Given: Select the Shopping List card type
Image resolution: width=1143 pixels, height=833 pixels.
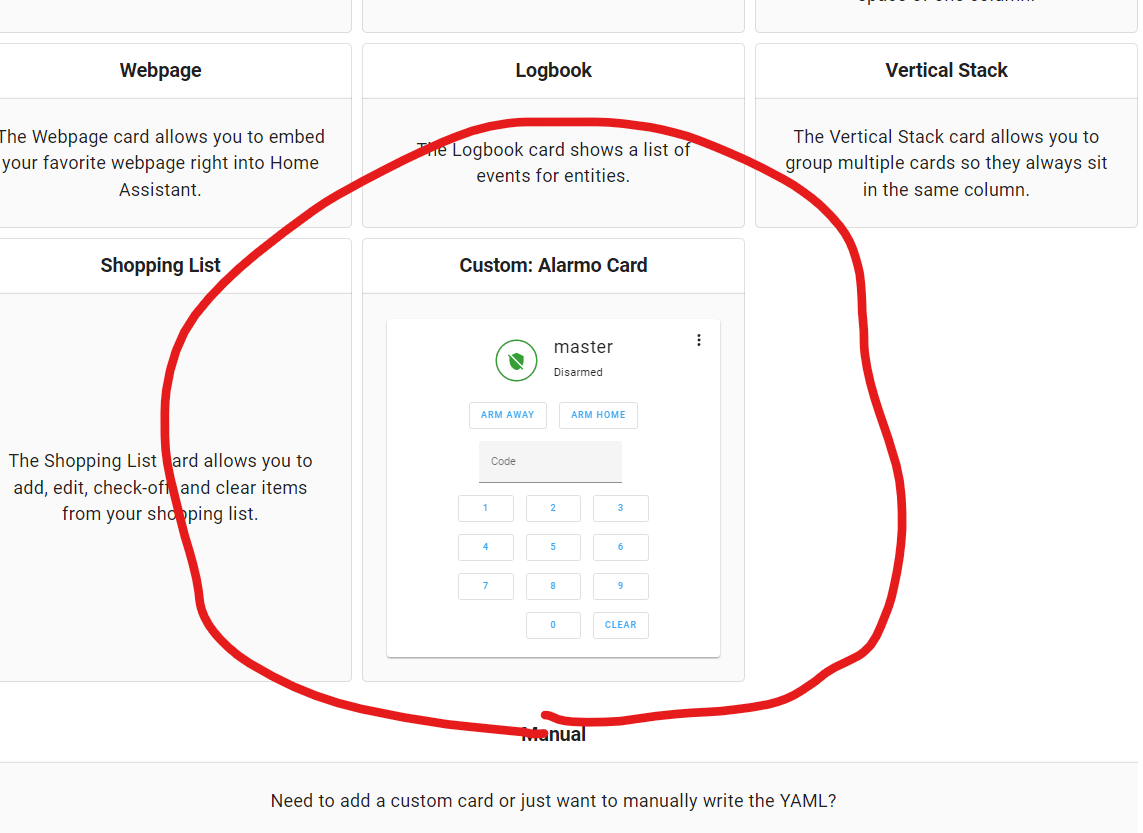Looking at the screenshot, I should point(160,265).
